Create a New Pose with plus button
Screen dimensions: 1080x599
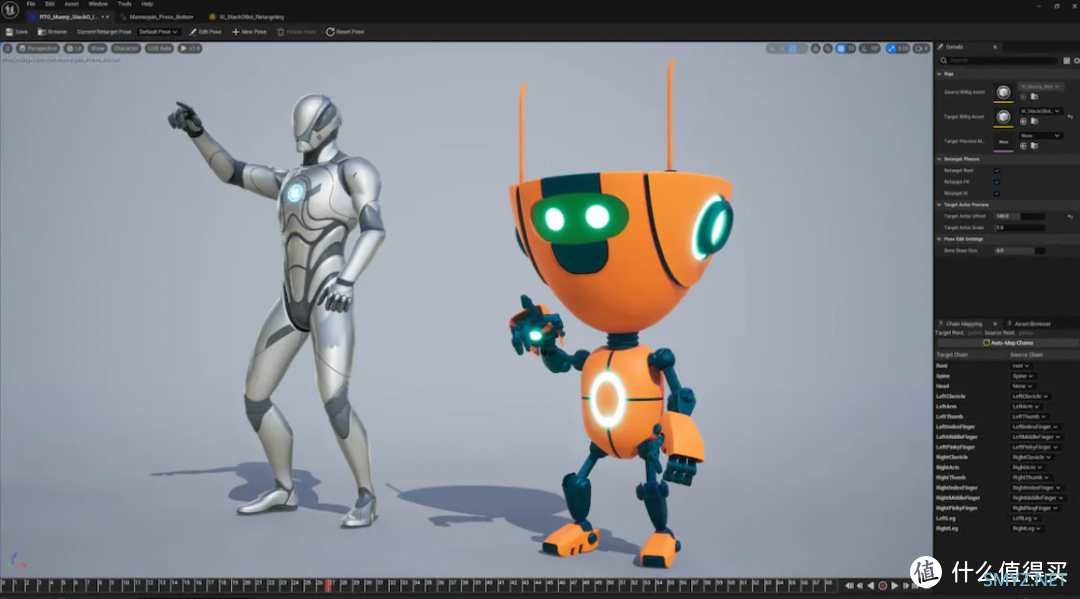pos(249,32)
